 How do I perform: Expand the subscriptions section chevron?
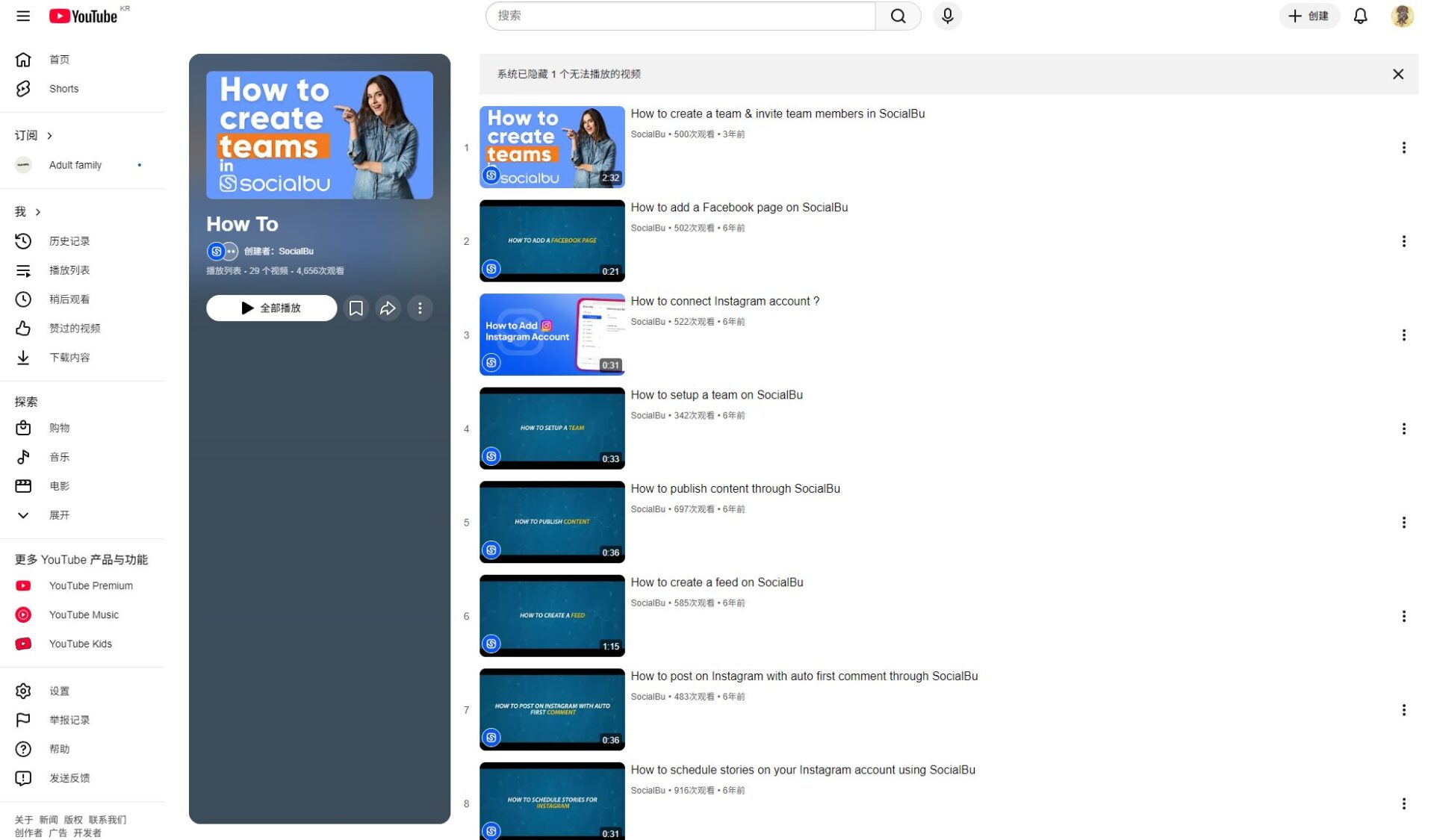point(50,136)
